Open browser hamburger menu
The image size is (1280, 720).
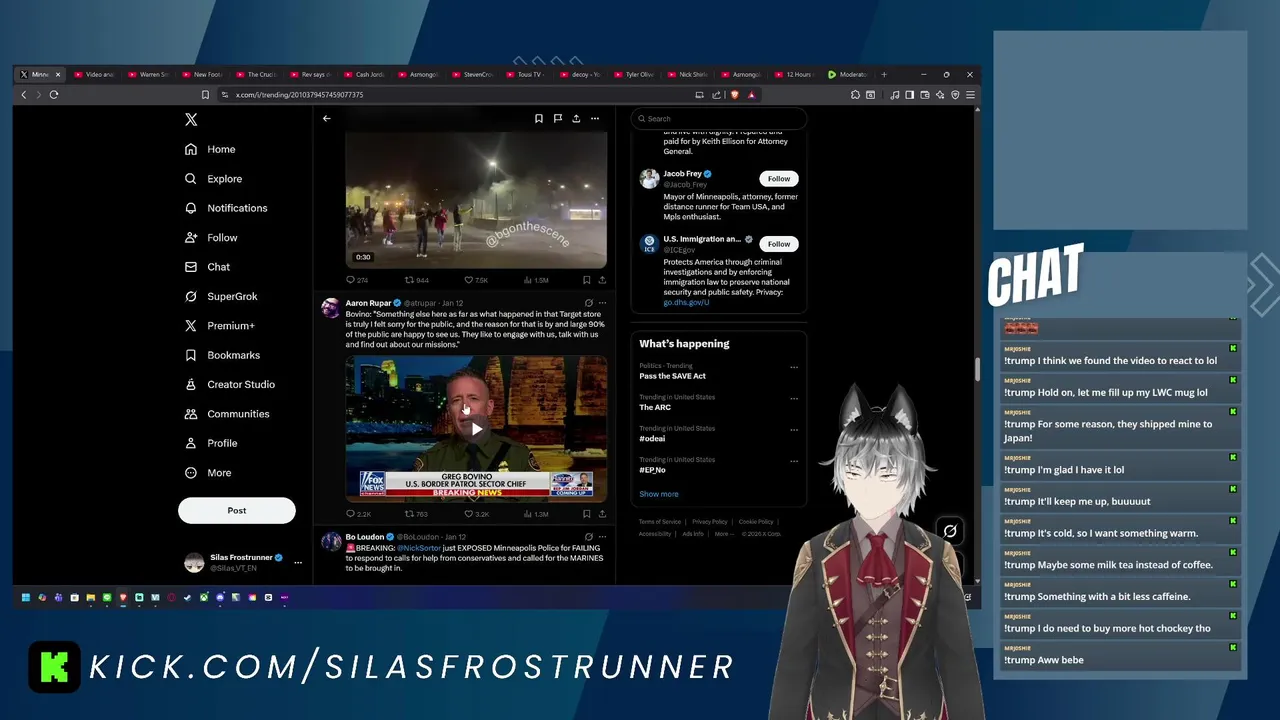click(970, 95)
